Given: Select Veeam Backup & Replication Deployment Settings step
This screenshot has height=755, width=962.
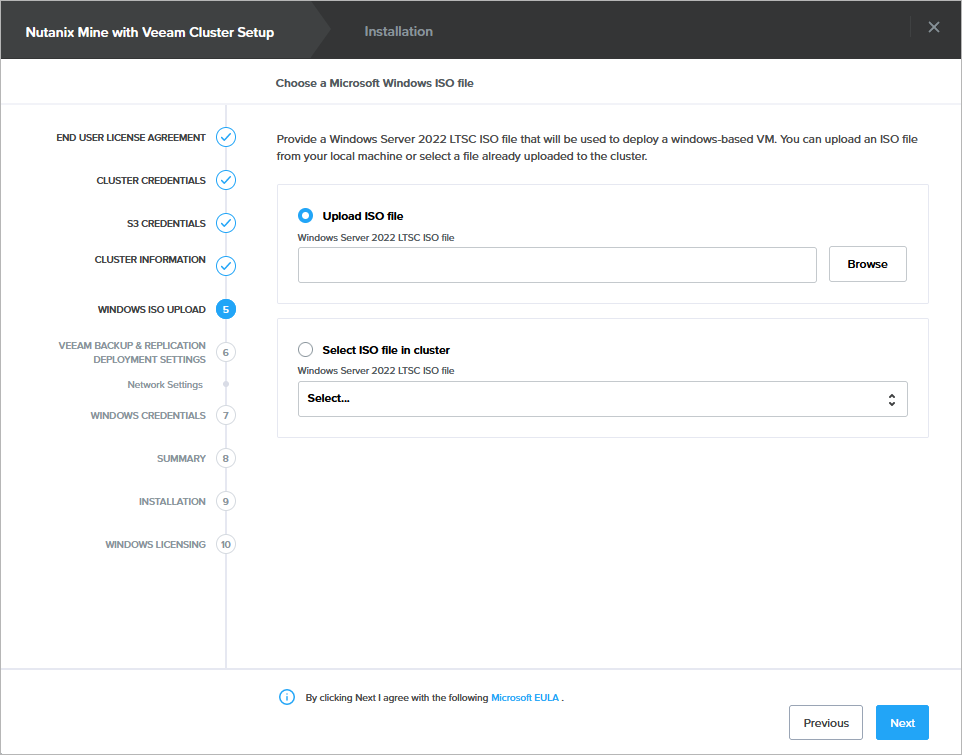Looking at the screenshot, I should (x=132, y=352).
